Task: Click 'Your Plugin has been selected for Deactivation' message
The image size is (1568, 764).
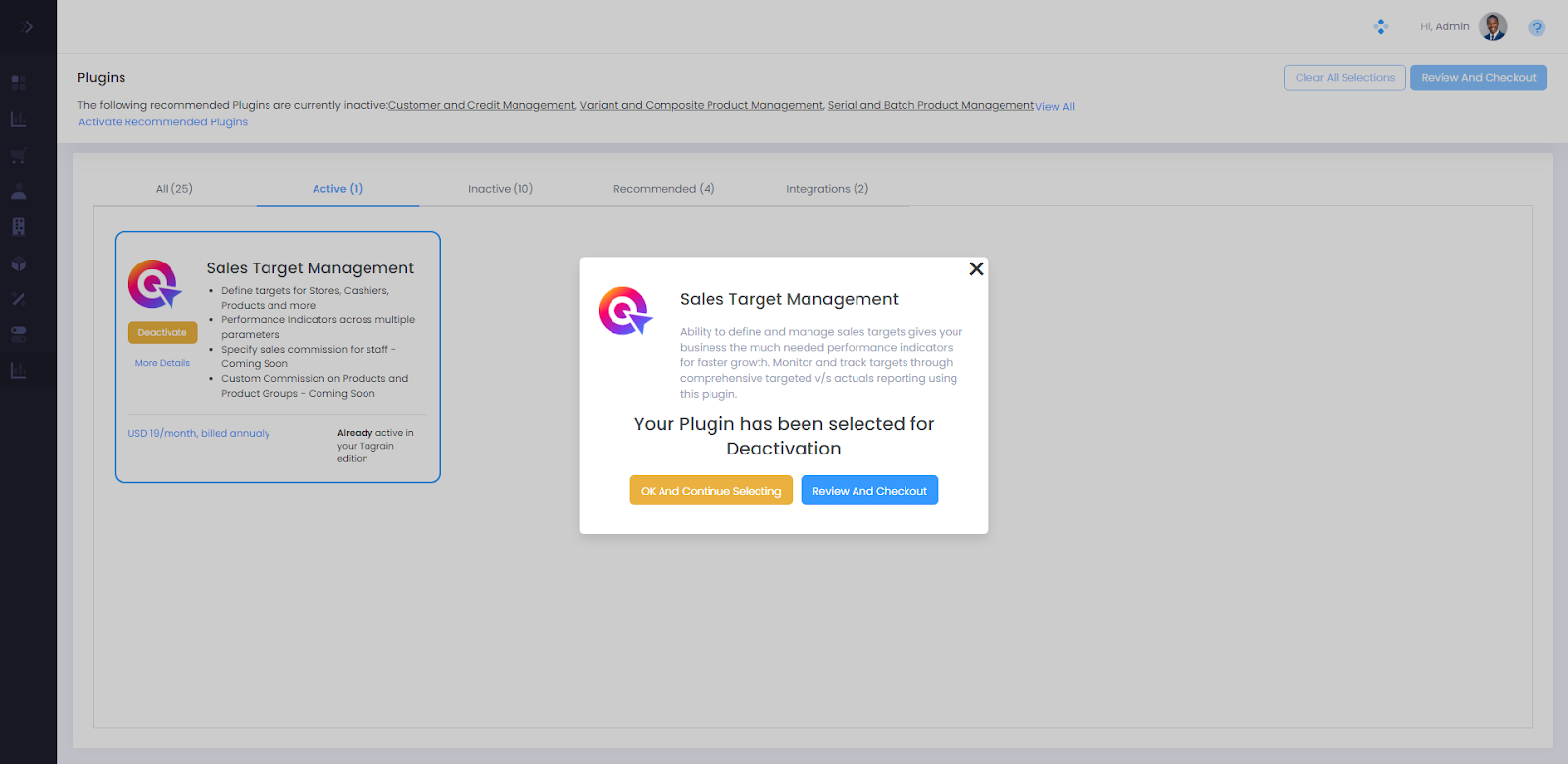Action: (784, 436)
